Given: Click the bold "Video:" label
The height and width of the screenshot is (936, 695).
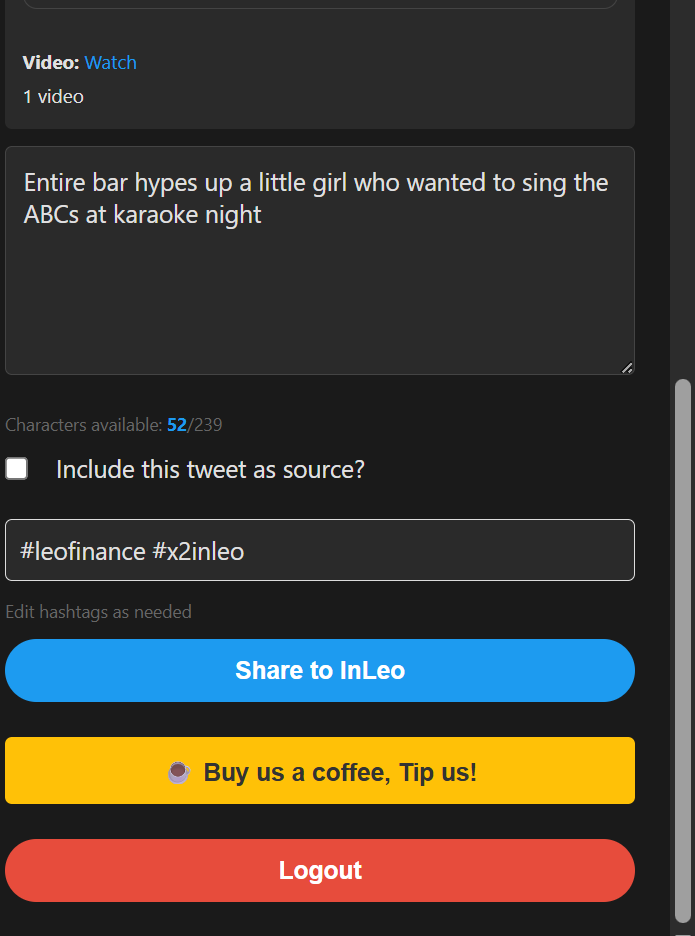Looking at the screenshot, I should 51,62.
